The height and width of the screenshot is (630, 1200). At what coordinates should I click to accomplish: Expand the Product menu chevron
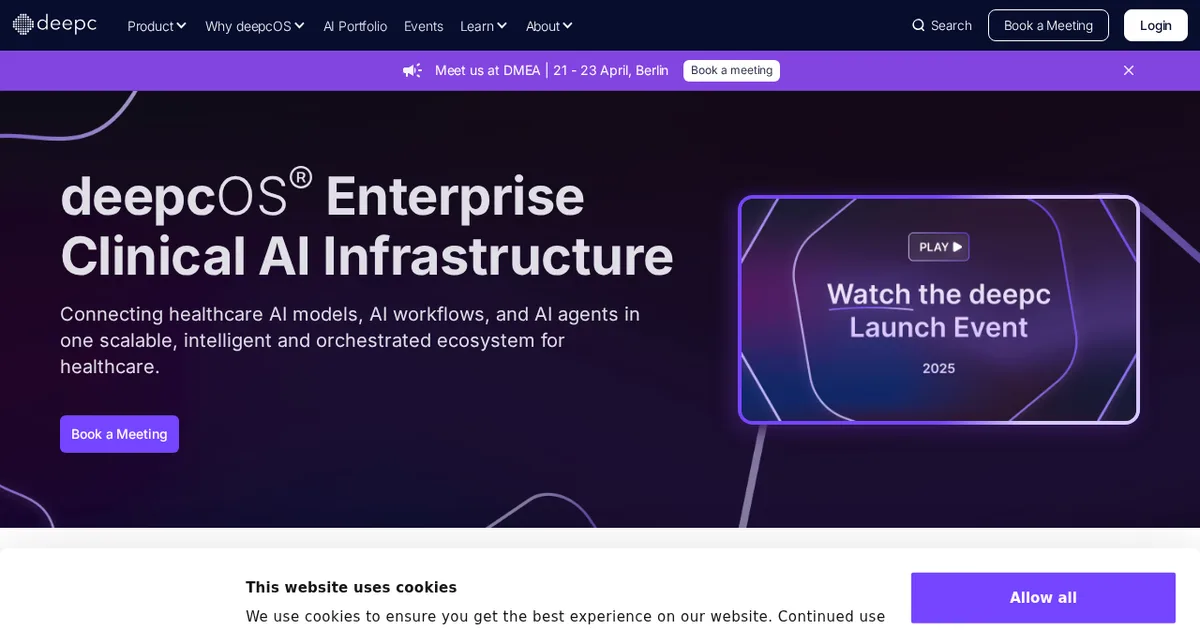pyautogui.click(x=181, y=25)
